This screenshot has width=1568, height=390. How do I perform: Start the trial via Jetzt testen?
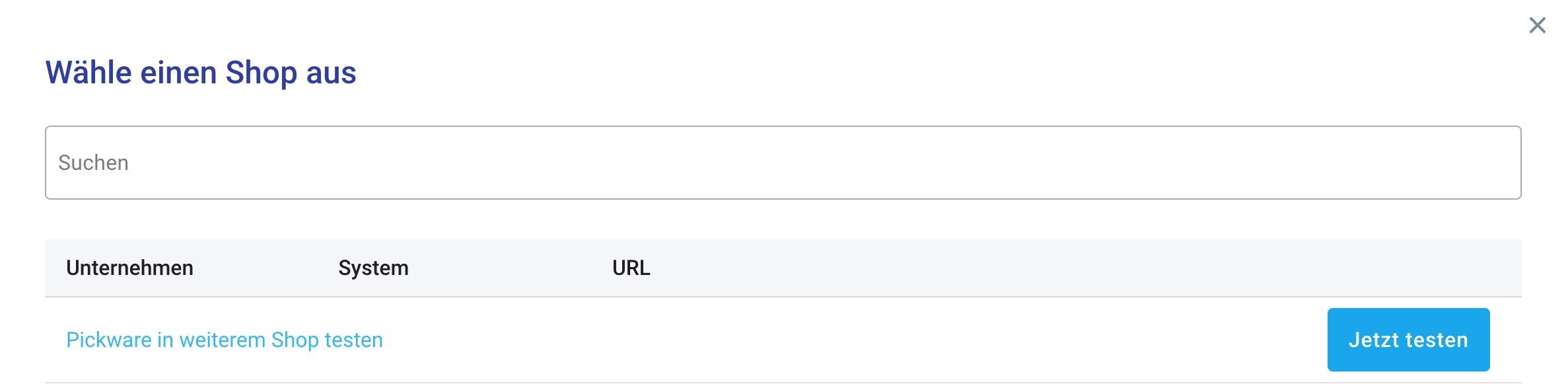click(x=1408, y=339)
